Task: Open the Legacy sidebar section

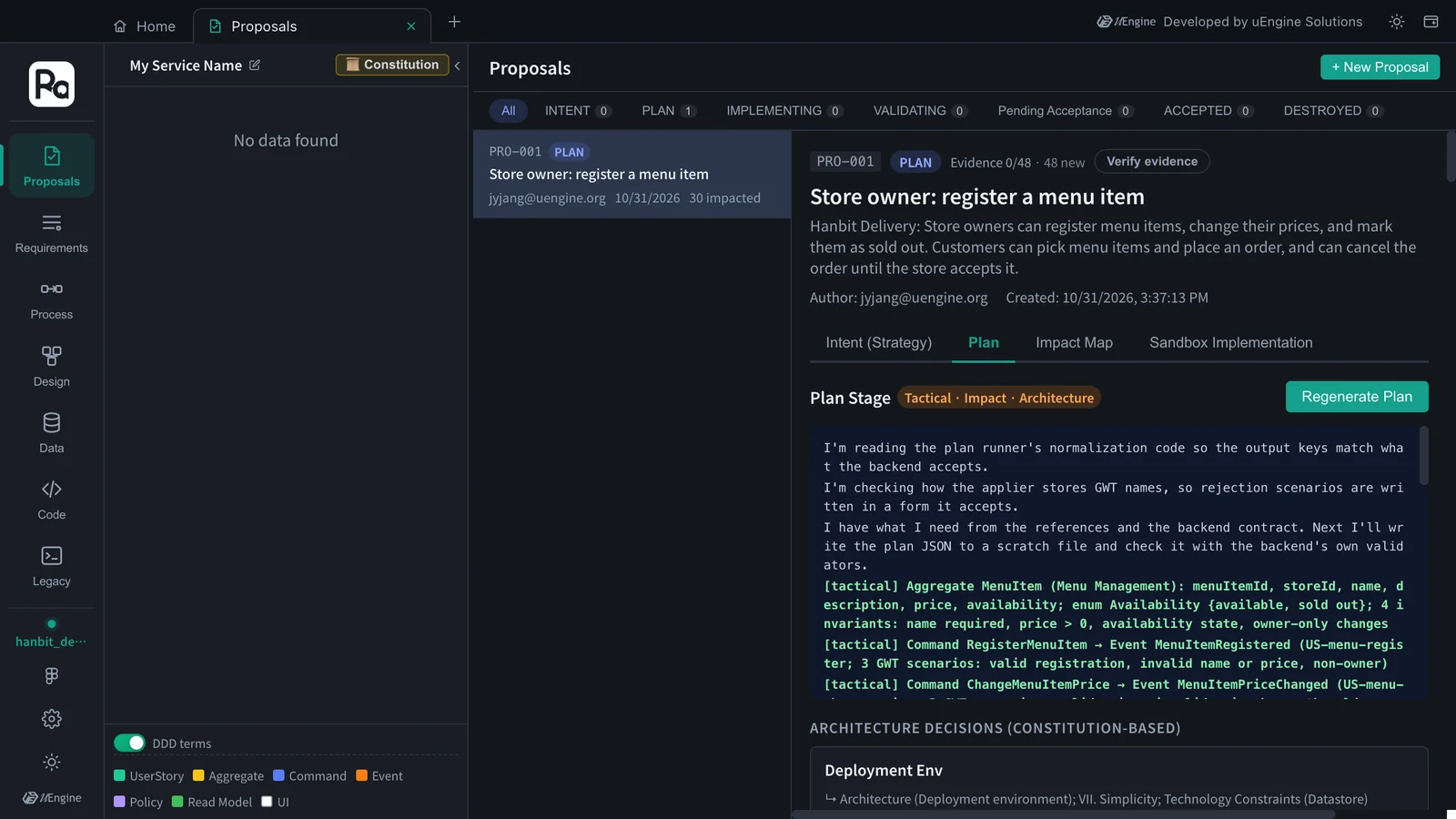Action: coord(52,566)
